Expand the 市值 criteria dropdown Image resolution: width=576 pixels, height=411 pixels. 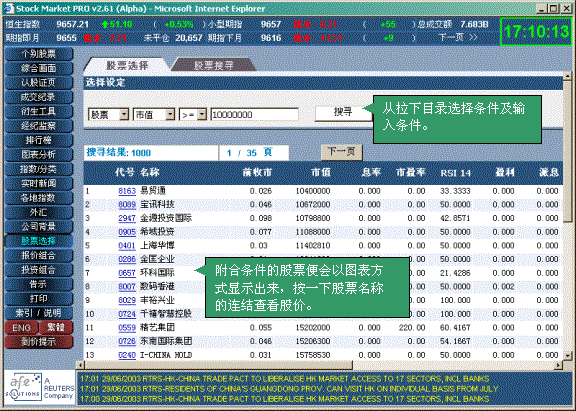154,115
